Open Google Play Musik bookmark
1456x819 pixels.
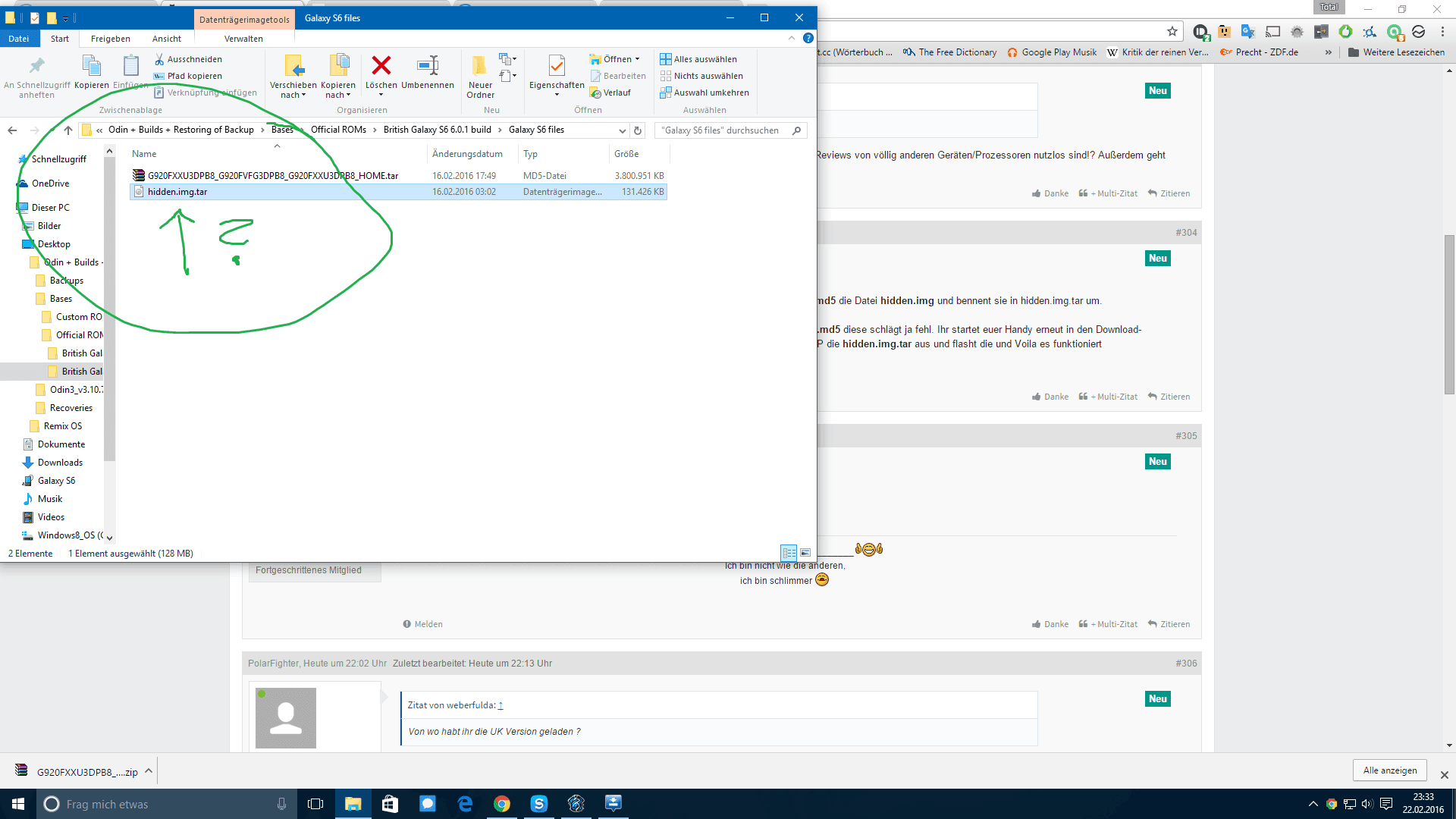click(x=1052, y=52)
